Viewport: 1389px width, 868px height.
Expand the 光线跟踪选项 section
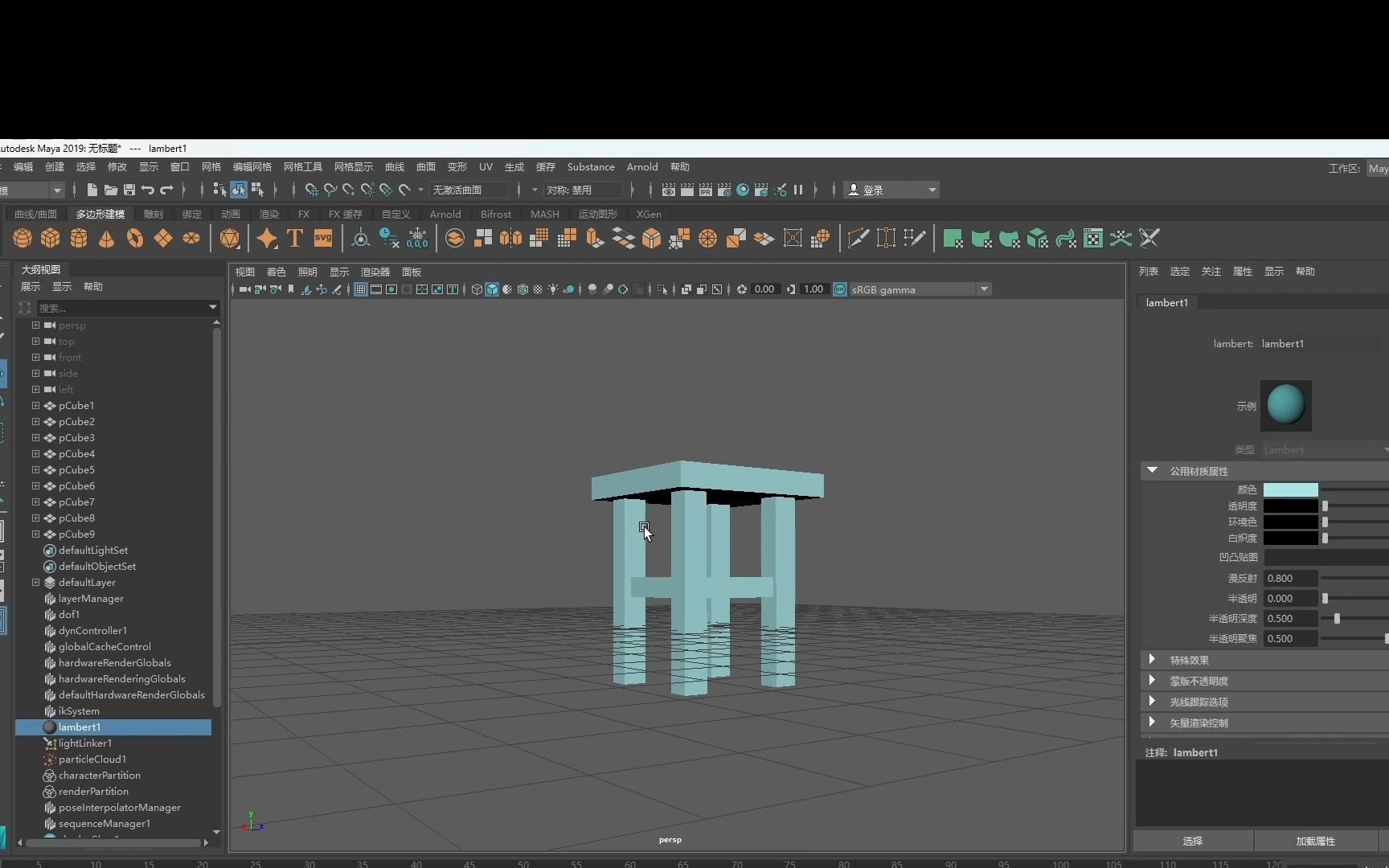coord(1152,701)
